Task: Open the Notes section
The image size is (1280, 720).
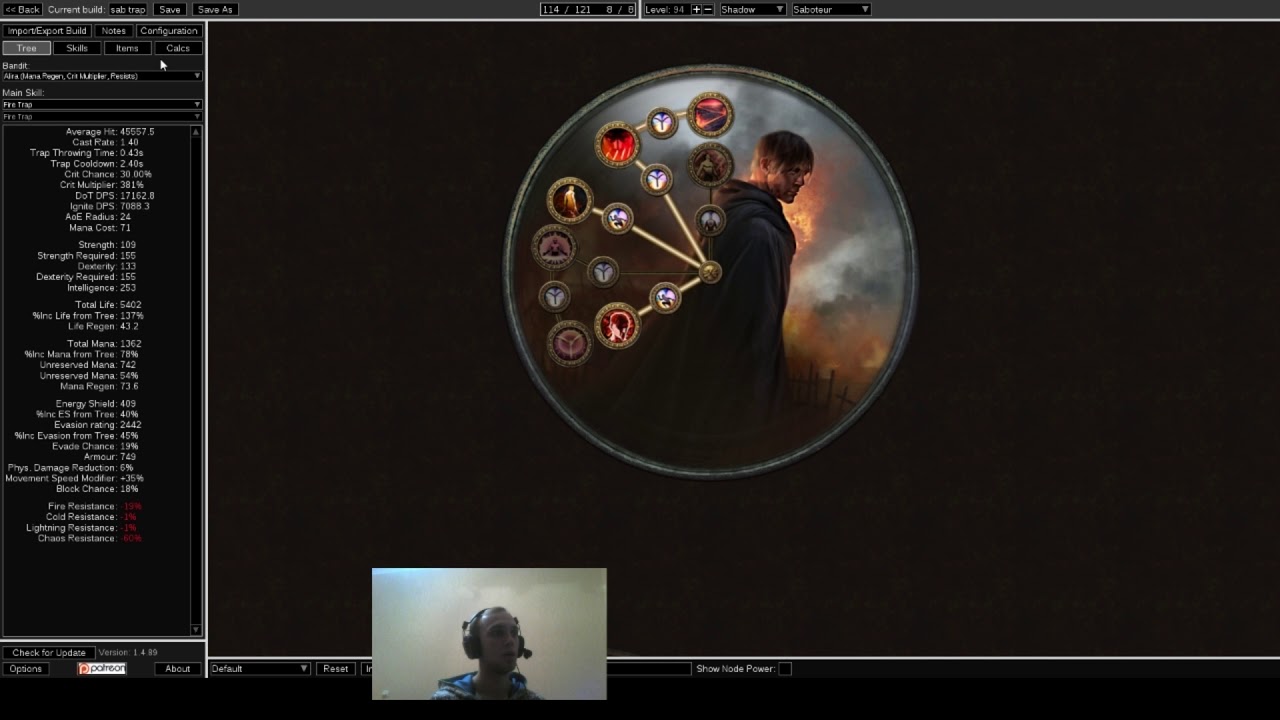Action: point(114,31)
